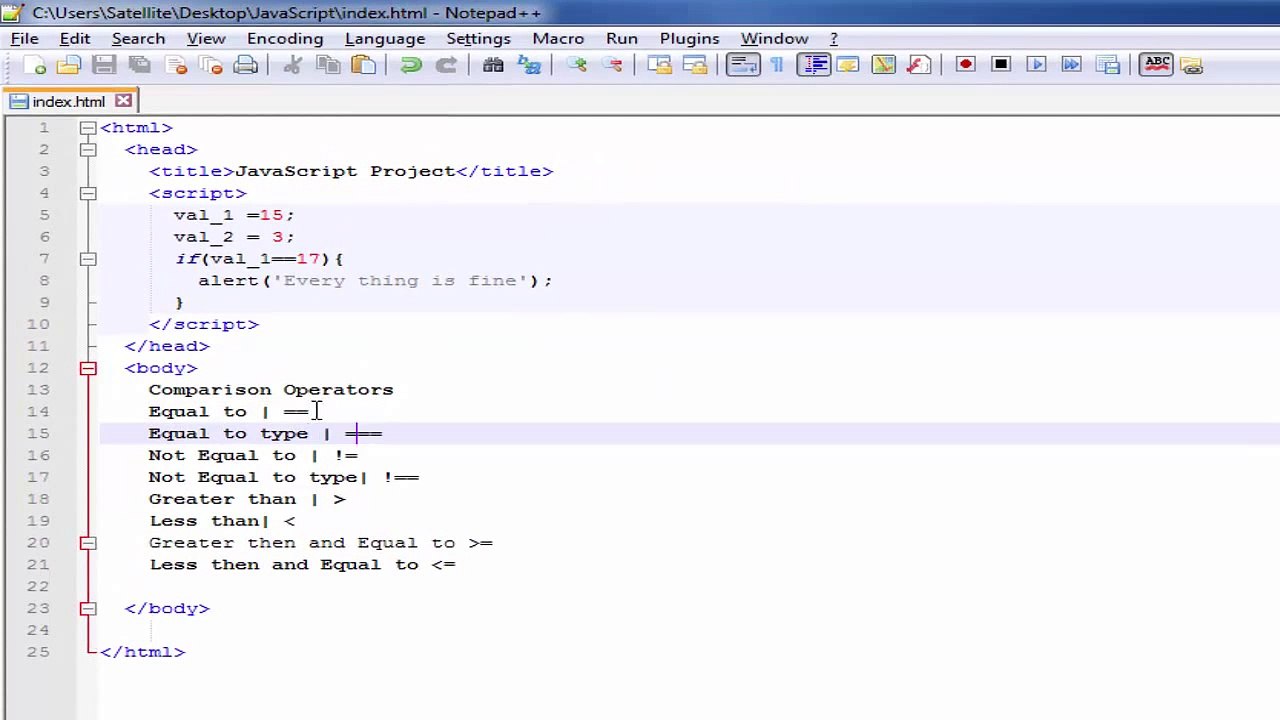Close the index.html tab with its X
Screen dimensions: 1280x720
123,101
